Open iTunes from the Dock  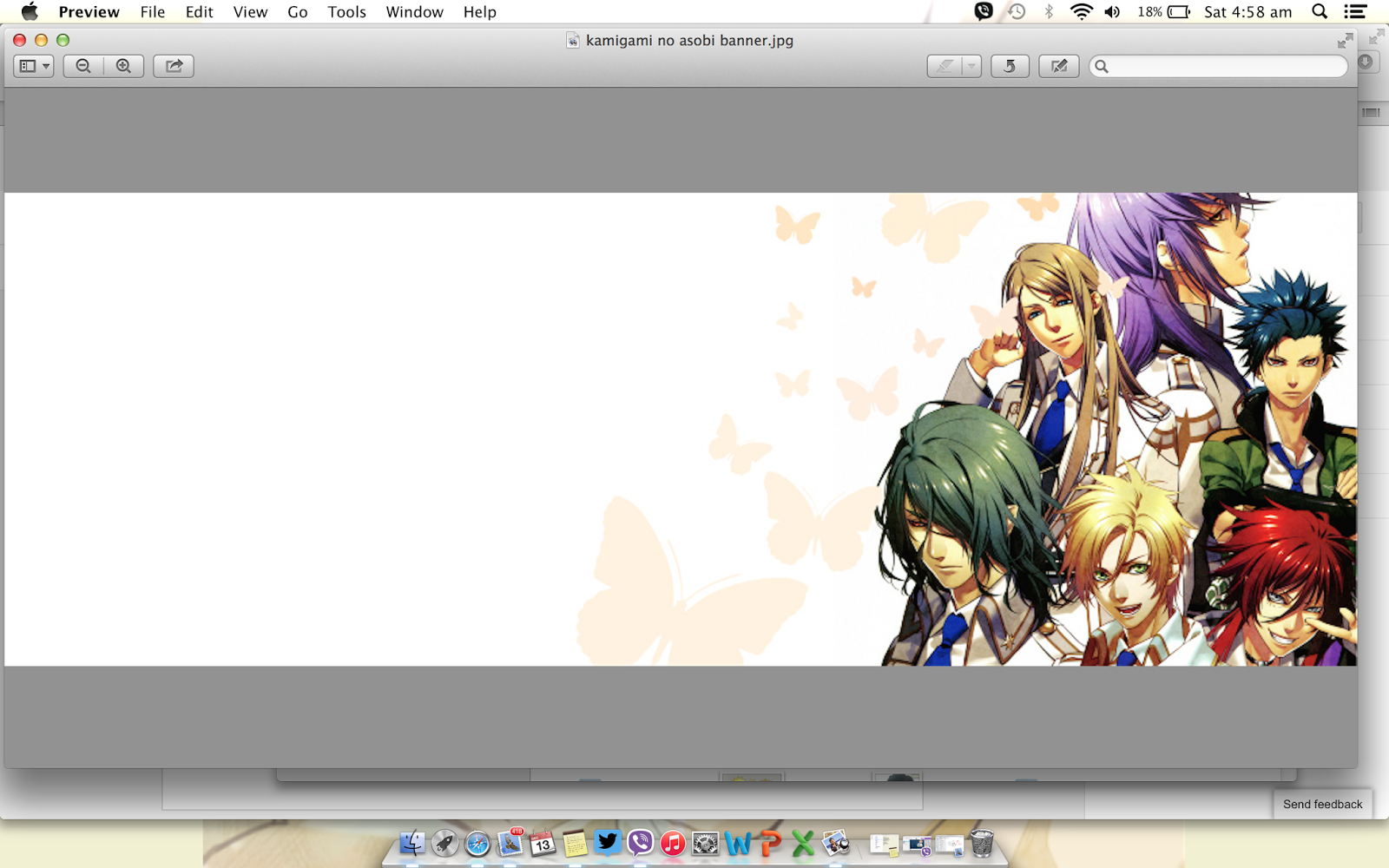click(673, 843)
